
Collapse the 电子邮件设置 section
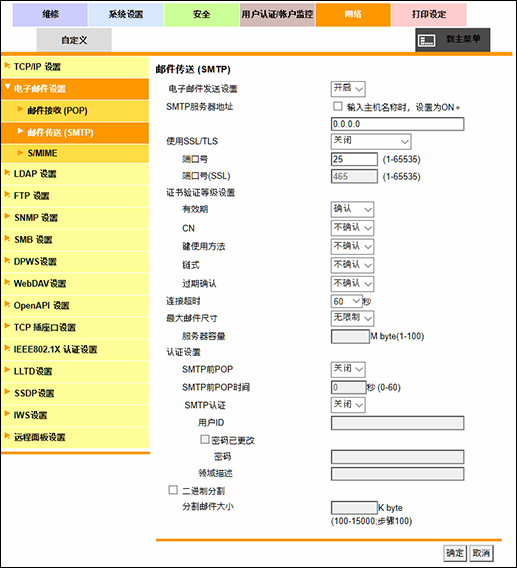75,89
